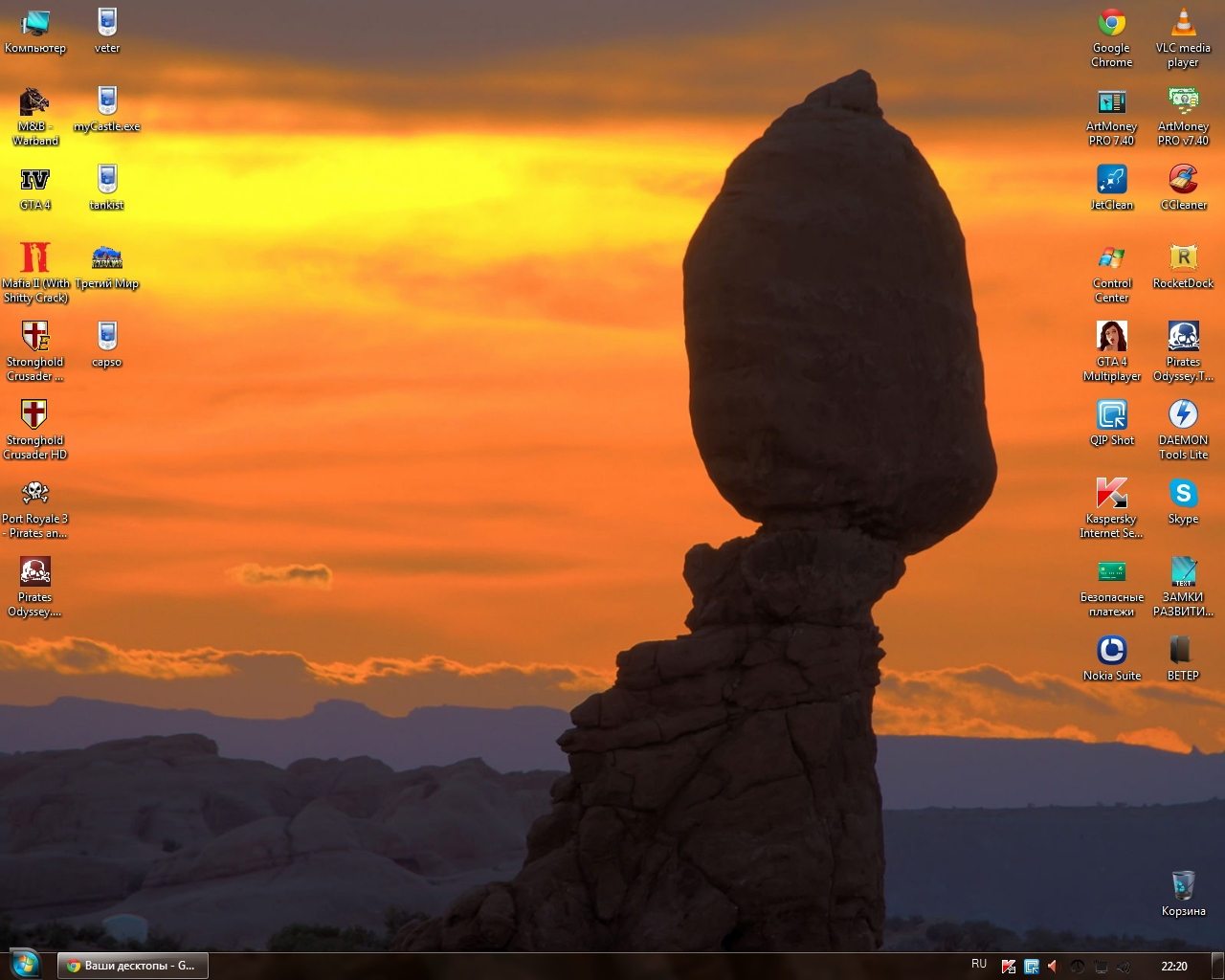1225x980 pixels.
Task: Click the Show desktop strip at taskbar end
Action: (x=1217, y=966)
